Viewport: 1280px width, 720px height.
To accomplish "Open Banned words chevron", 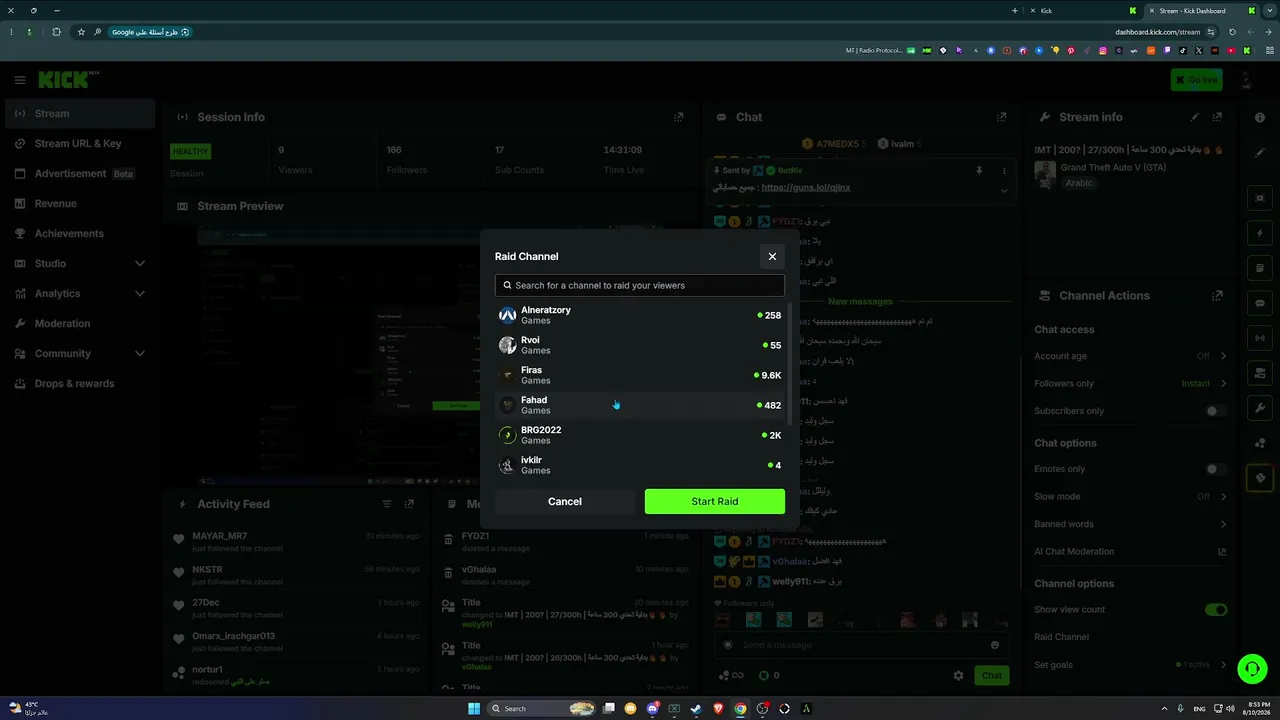I will [1223, 524].
